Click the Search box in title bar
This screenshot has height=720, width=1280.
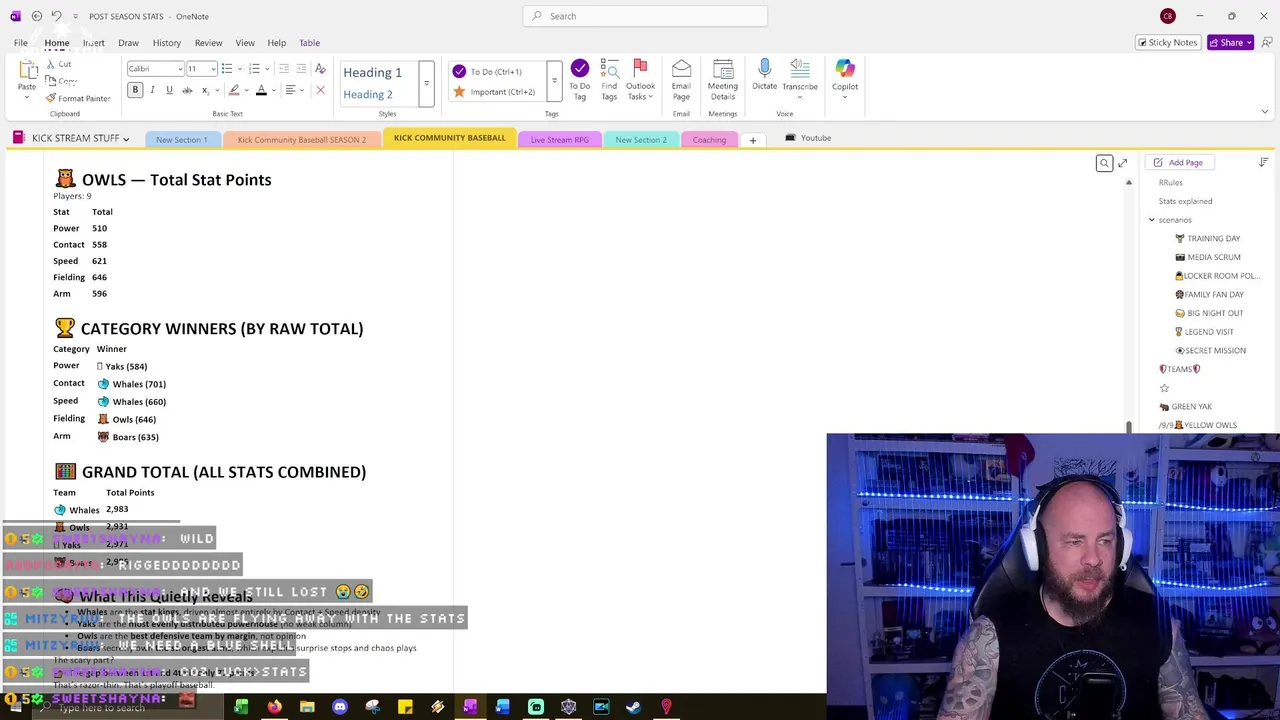pyautogui.click(x=645, y=16)
